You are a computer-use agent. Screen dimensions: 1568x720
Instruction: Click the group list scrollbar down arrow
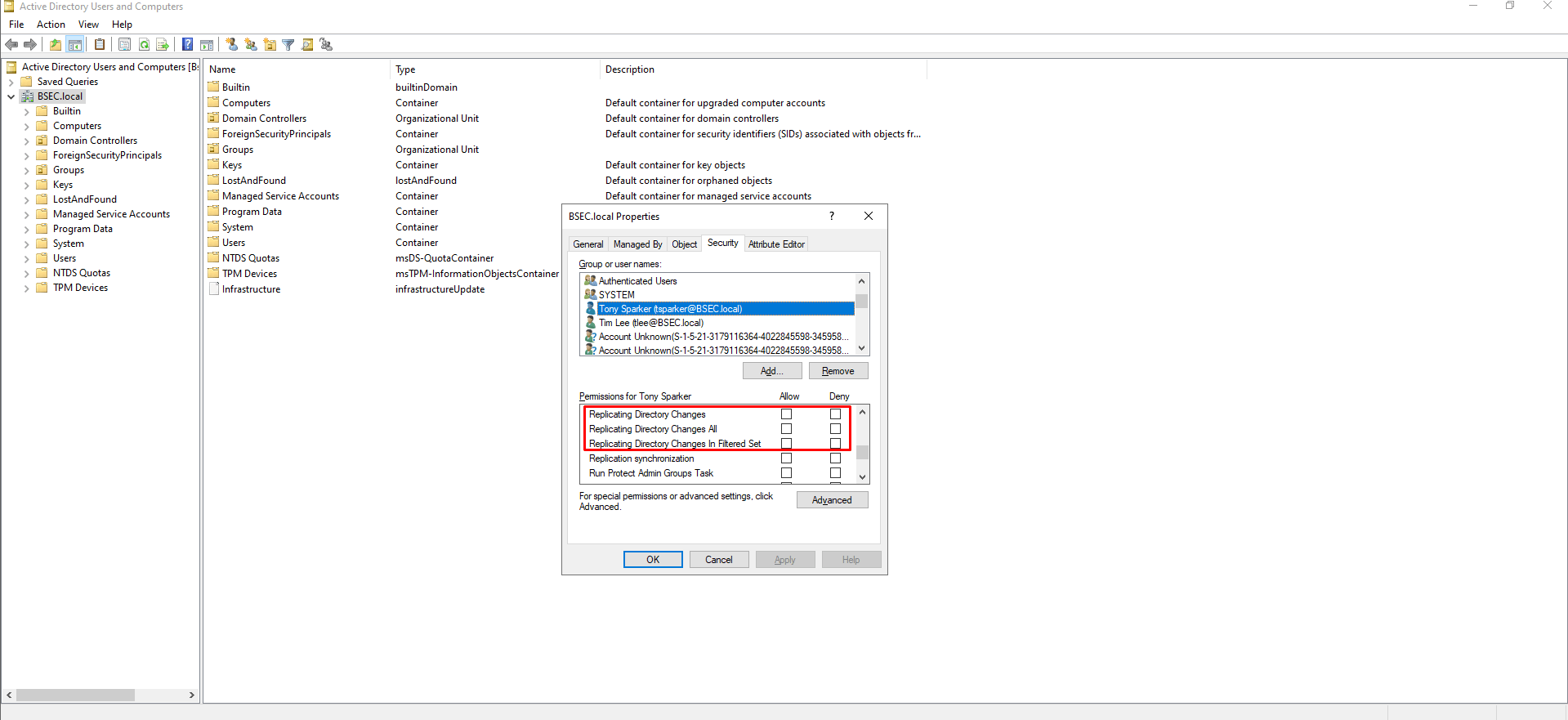point(861,349)
